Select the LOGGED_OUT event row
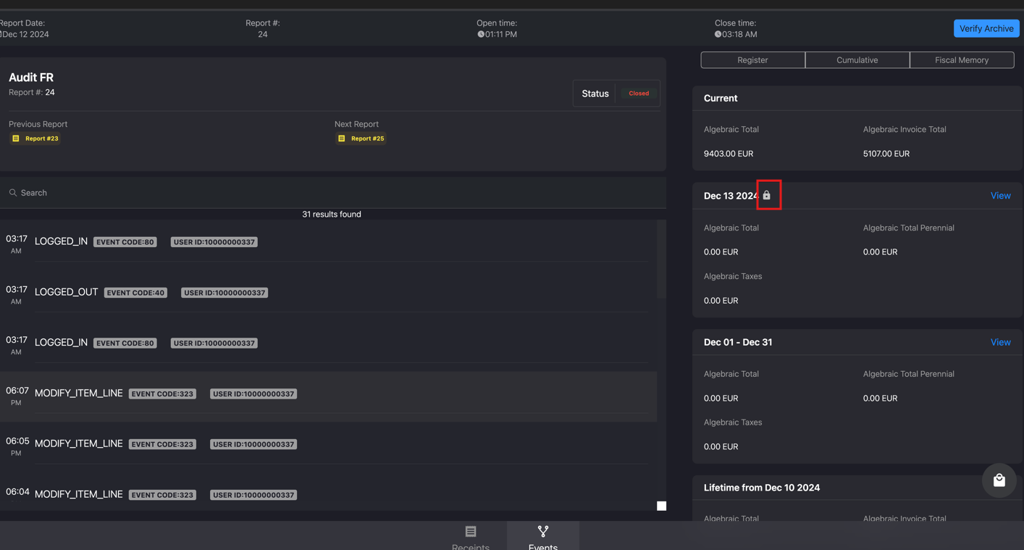 tap(328, 295)
